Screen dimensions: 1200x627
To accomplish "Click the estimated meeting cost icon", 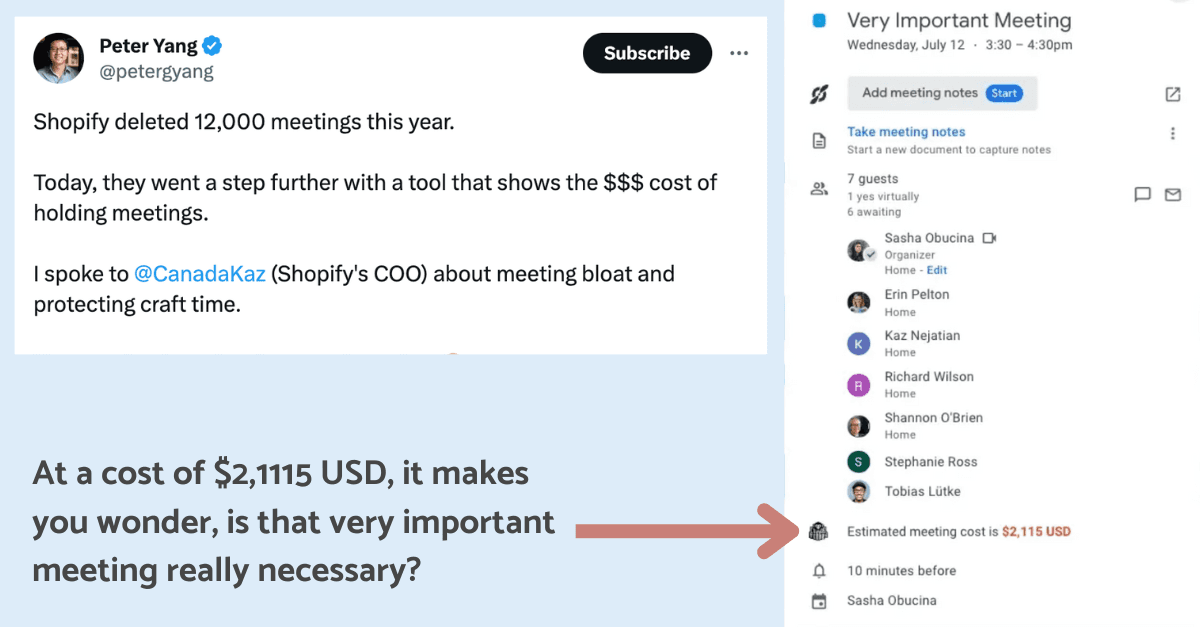I will [819, 532].
